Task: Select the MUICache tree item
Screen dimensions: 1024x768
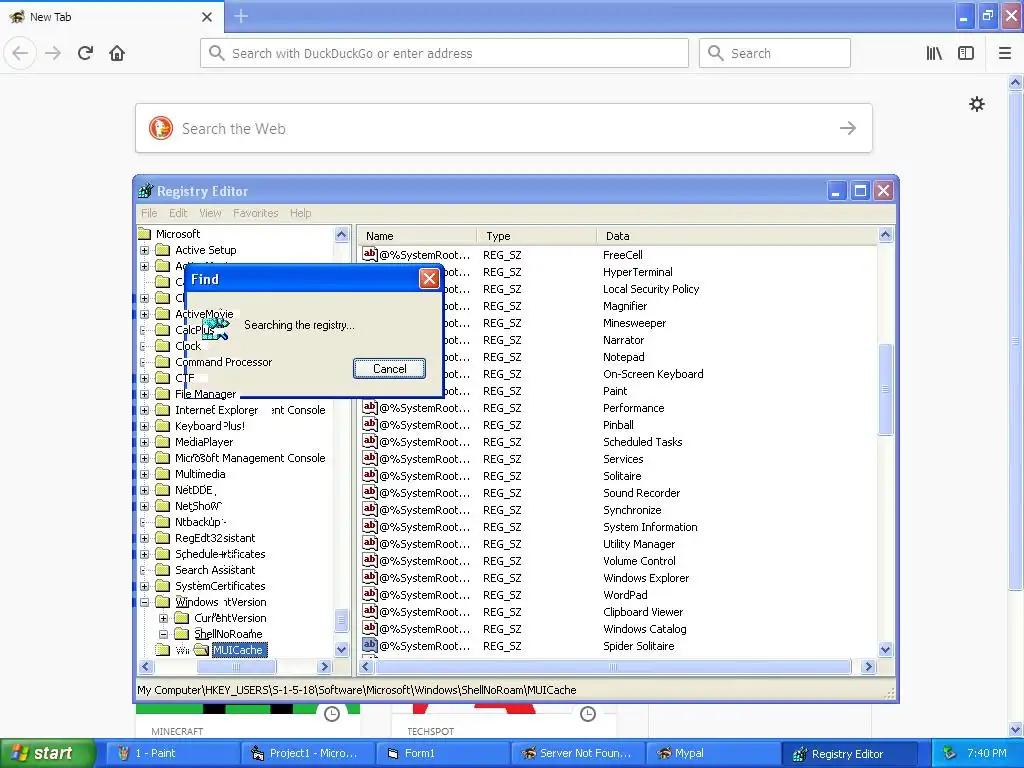Action: (239, 650)
